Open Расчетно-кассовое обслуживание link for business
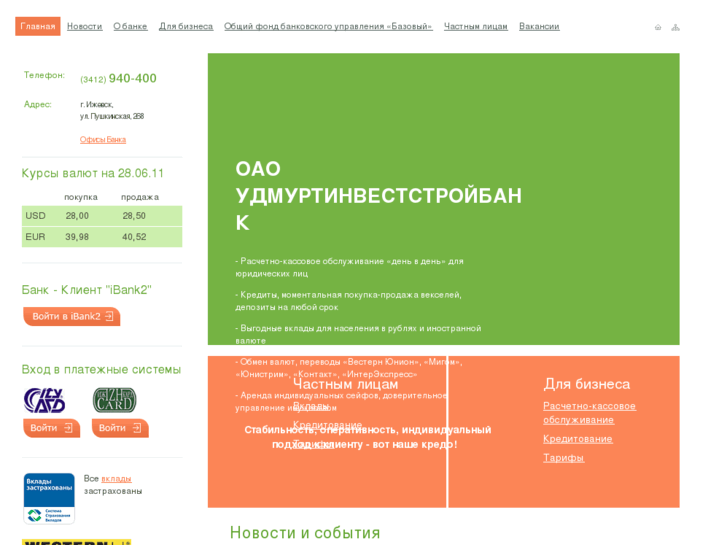 click(x=589, y=413)
